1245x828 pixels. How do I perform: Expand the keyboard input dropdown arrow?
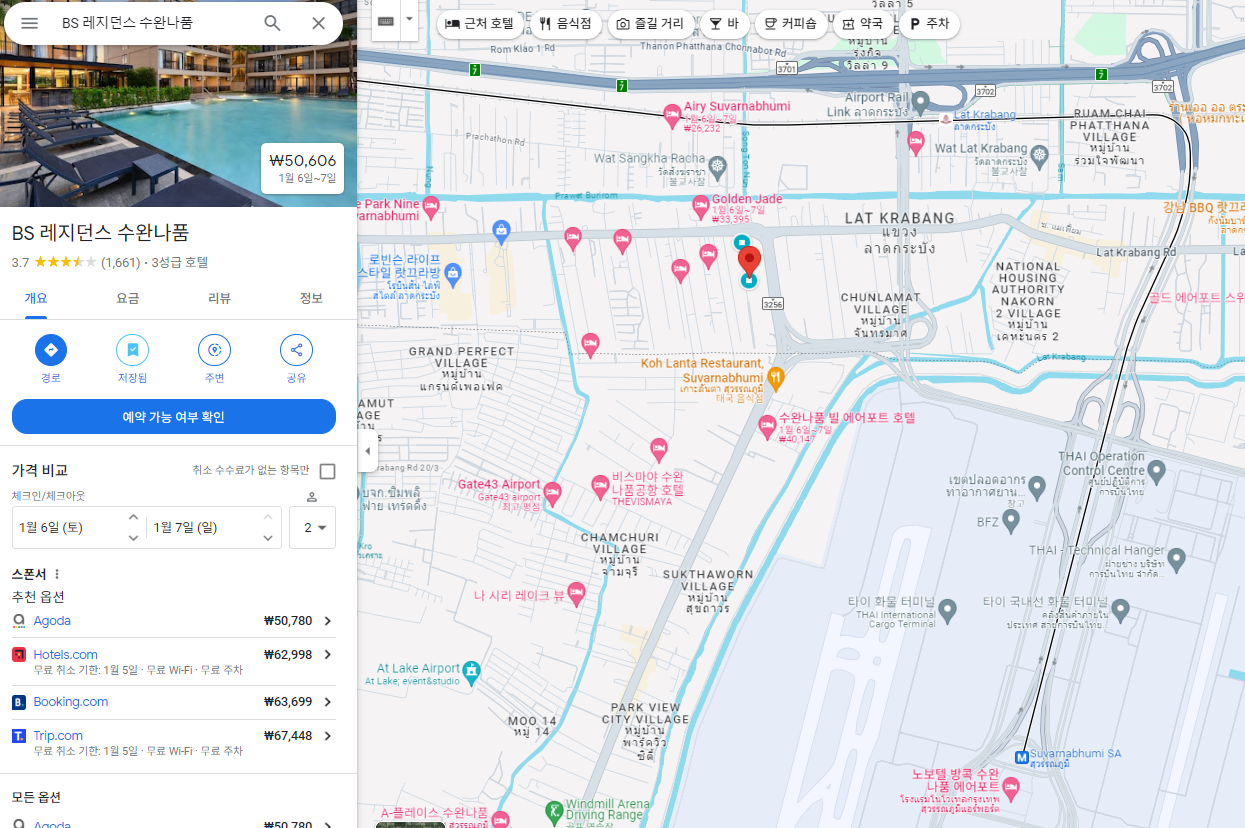408,21
